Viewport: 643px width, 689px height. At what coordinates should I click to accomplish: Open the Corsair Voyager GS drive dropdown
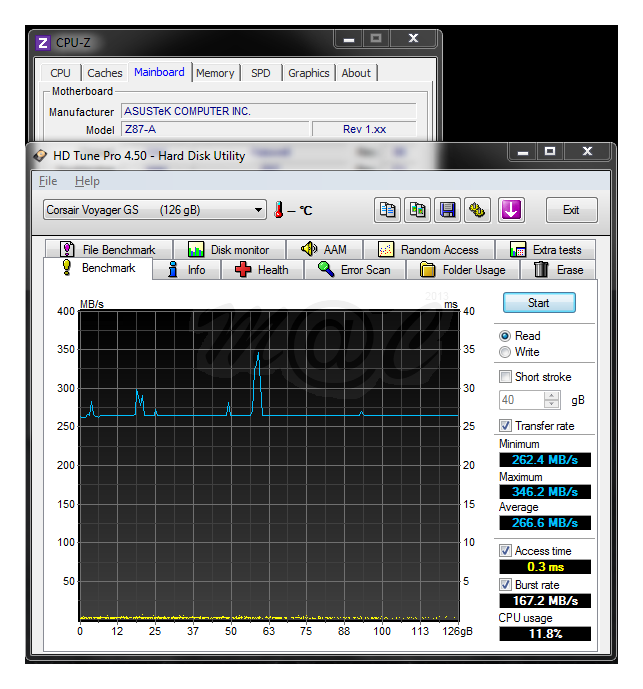(x=155, y=210)
